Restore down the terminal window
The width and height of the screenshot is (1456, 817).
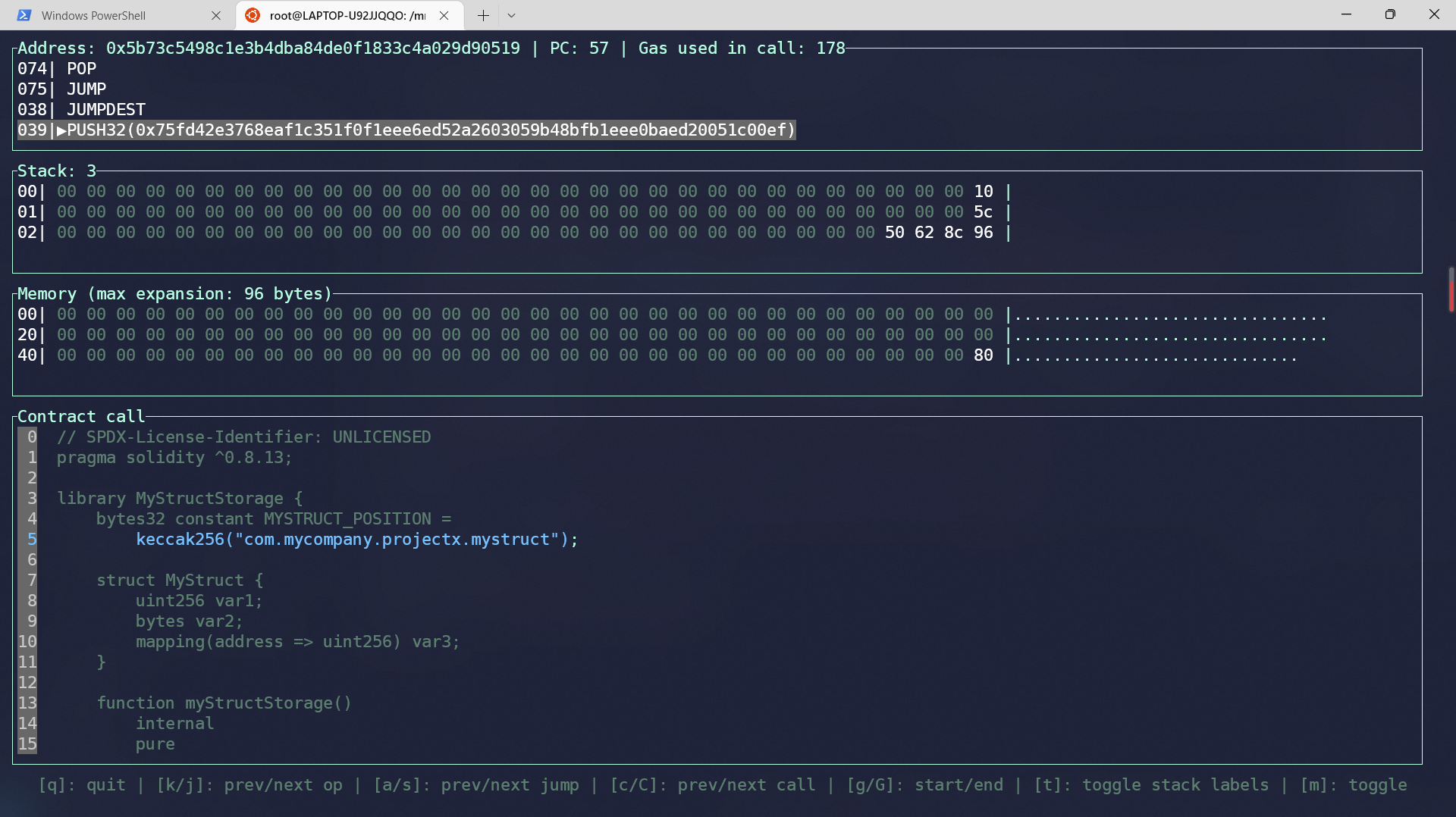pos(1390,14)
